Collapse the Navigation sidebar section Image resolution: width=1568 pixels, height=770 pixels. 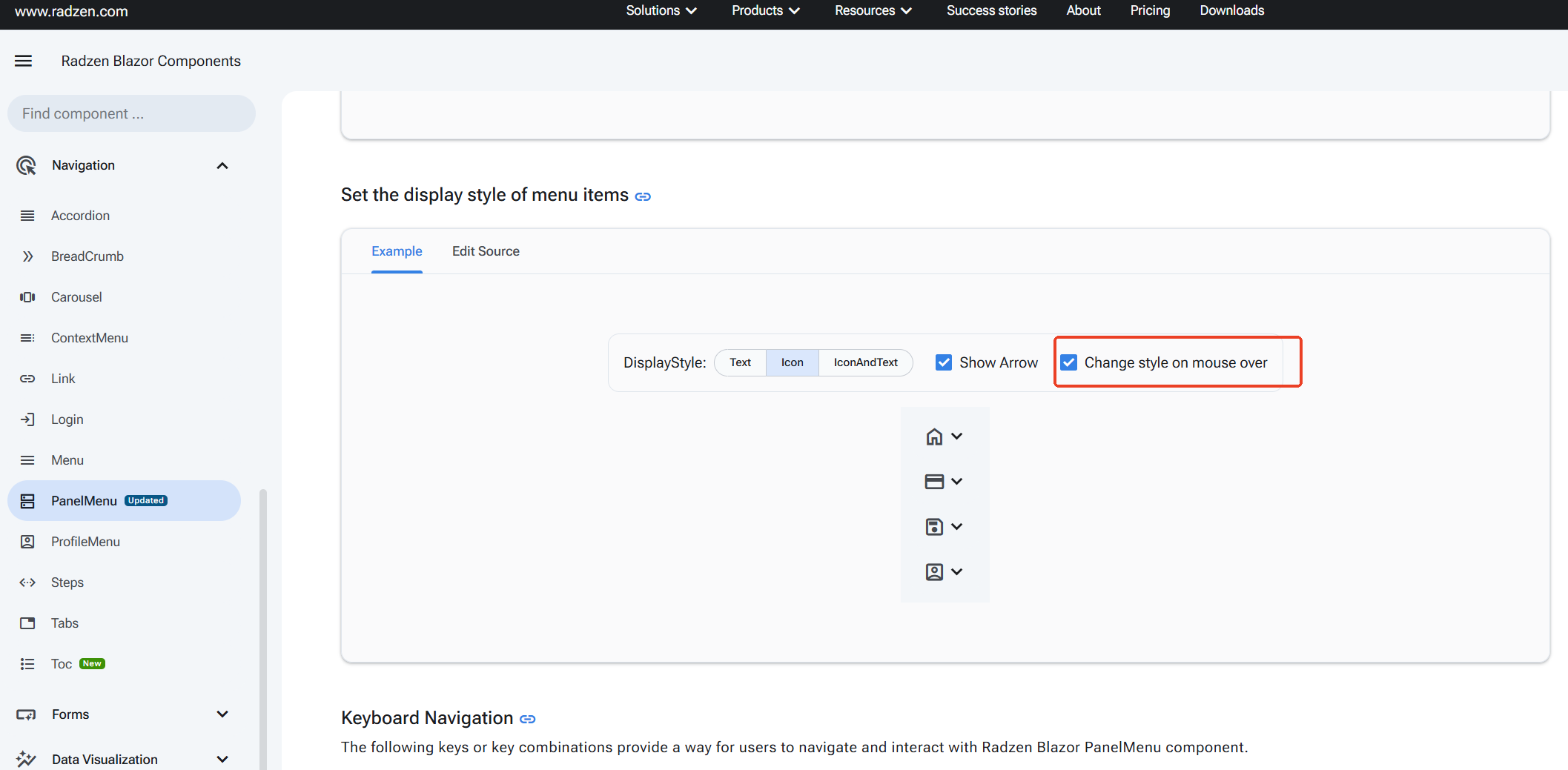click(222, 165)
